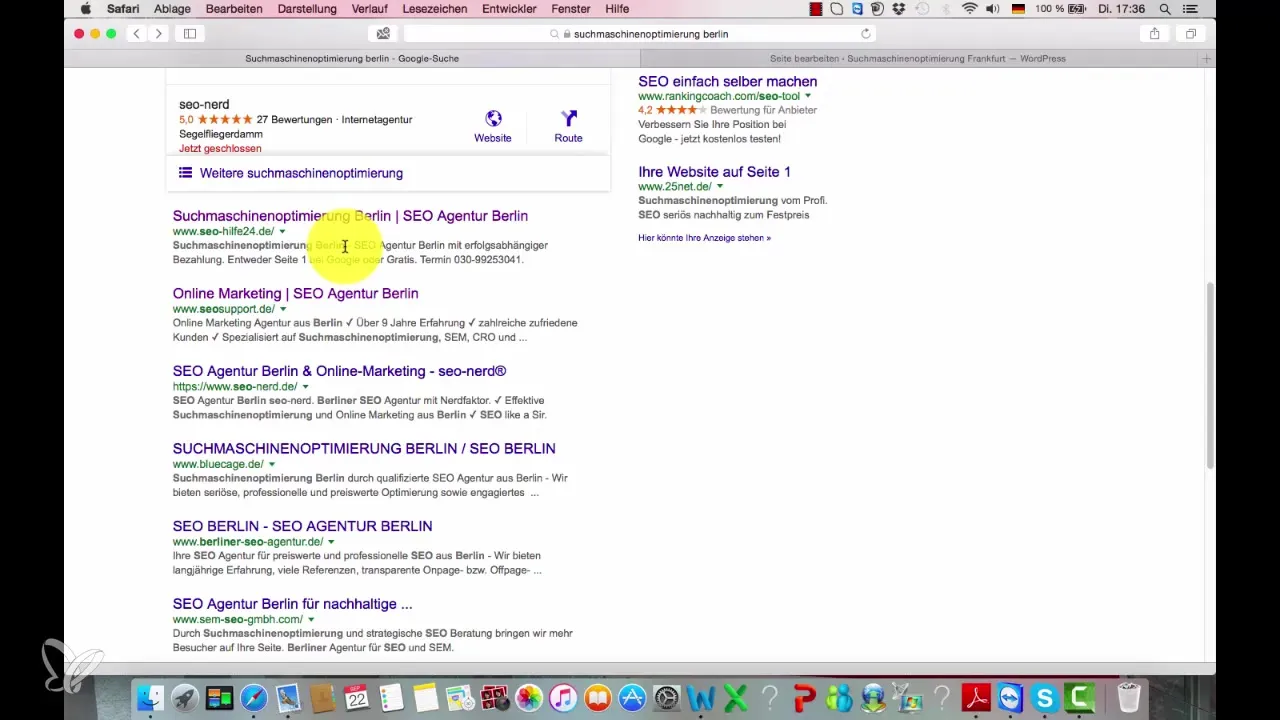The width and height of the screenshot is (1280, 720).
Task: Expand dropdown arrow next to www.seosupport.de
Action: point(283,310)
